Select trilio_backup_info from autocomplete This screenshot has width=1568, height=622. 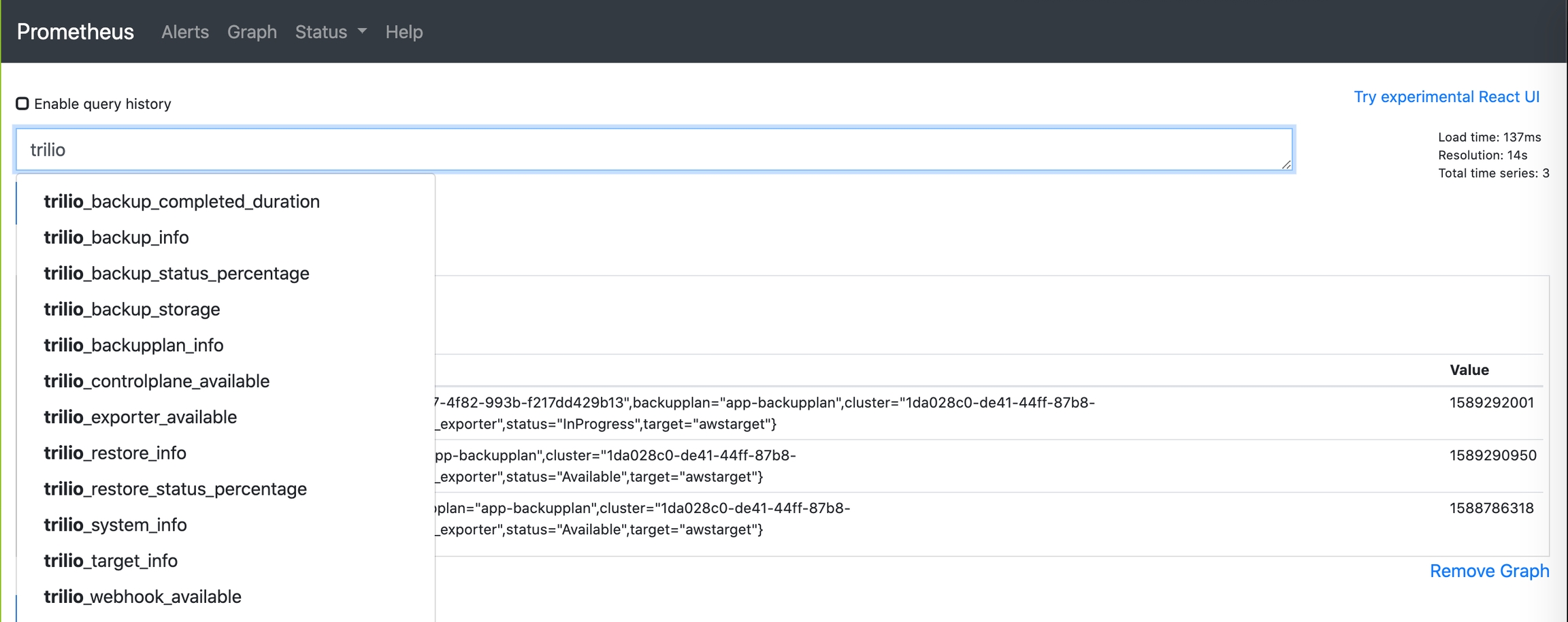pos(116,238)
